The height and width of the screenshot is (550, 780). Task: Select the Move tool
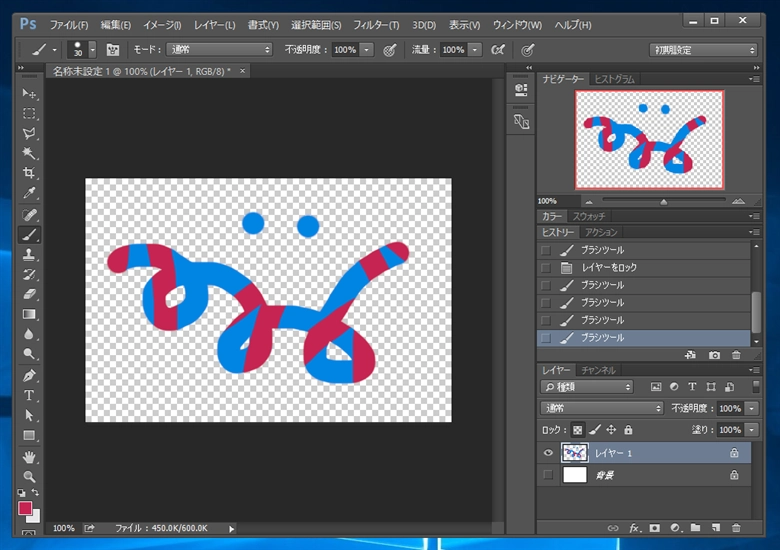point(29,93)
